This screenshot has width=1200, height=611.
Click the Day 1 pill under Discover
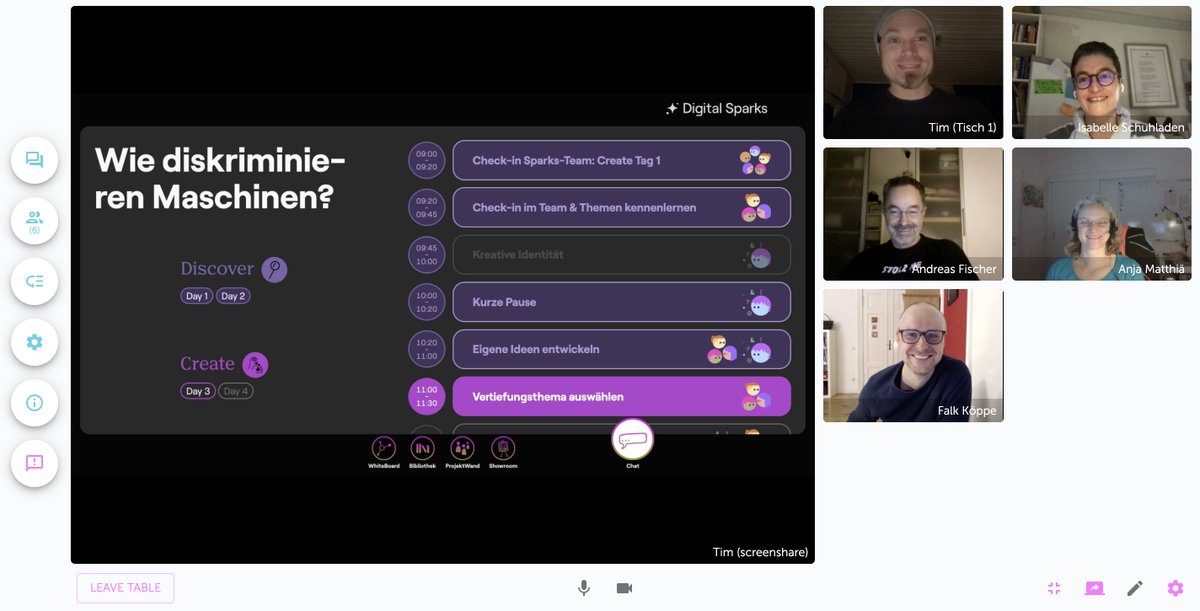point(197,296)
